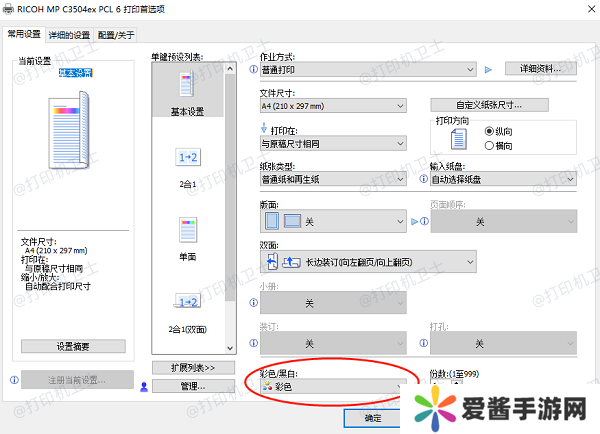Select the 横向 orientation radio button
Screen dimensions: 600x434
[490, 145]
